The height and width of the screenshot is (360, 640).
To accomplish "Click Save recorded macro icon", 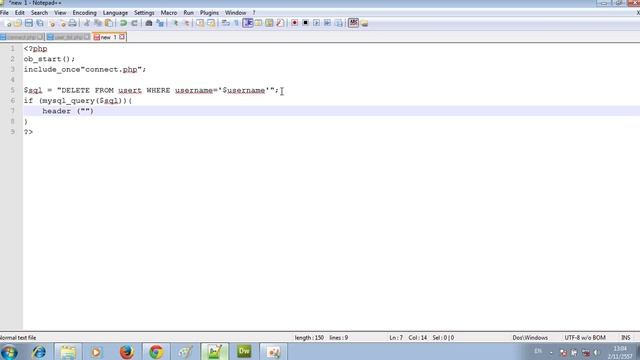I will point(338,23).
